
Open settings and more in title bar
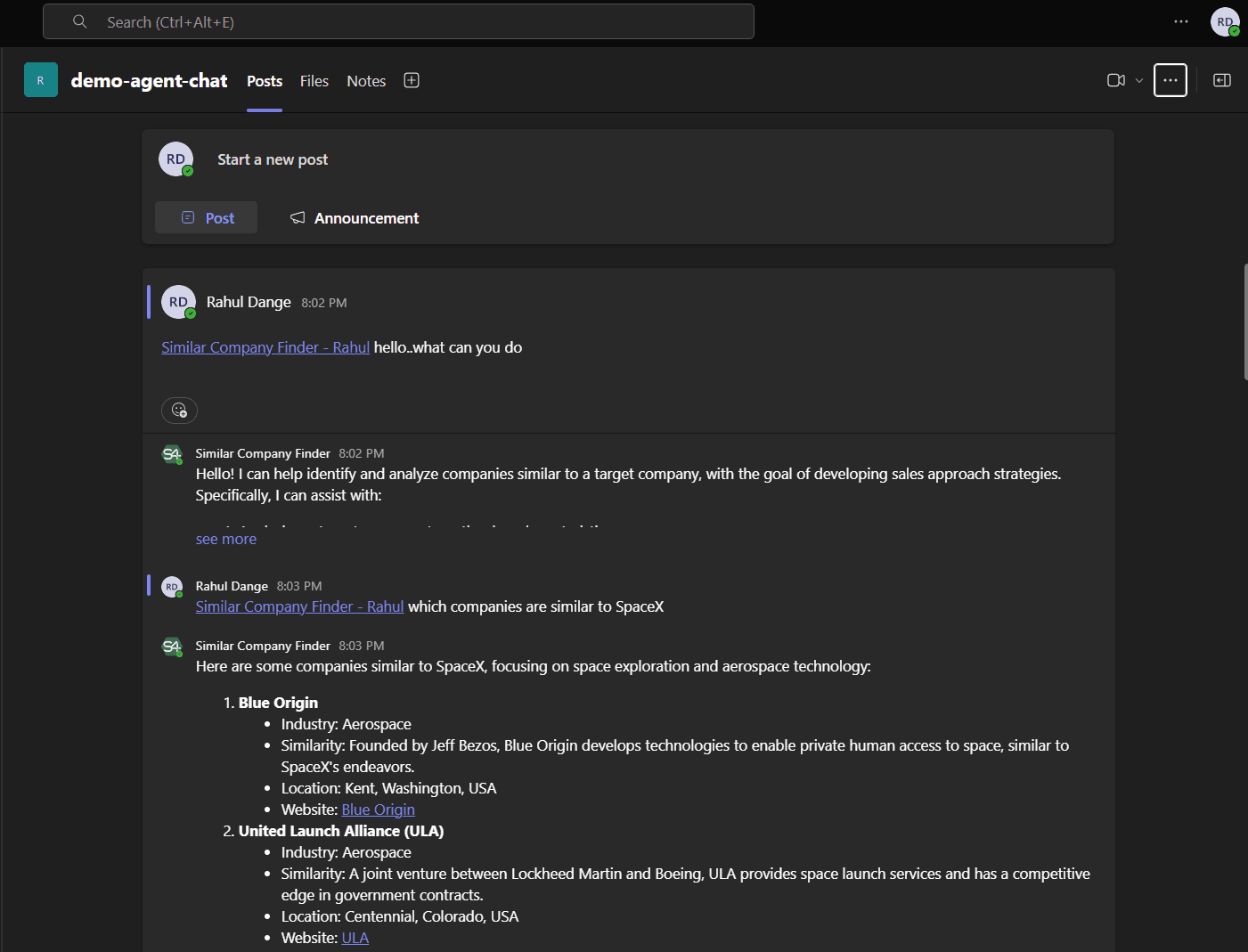pos(1181,21)
